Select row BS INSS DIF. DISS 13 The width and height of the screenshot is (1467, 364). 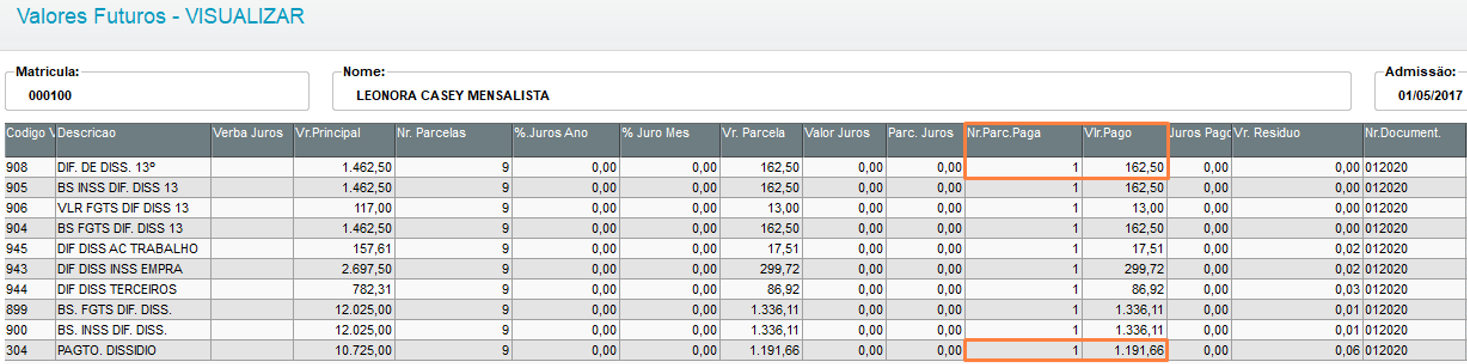(735, 187)
